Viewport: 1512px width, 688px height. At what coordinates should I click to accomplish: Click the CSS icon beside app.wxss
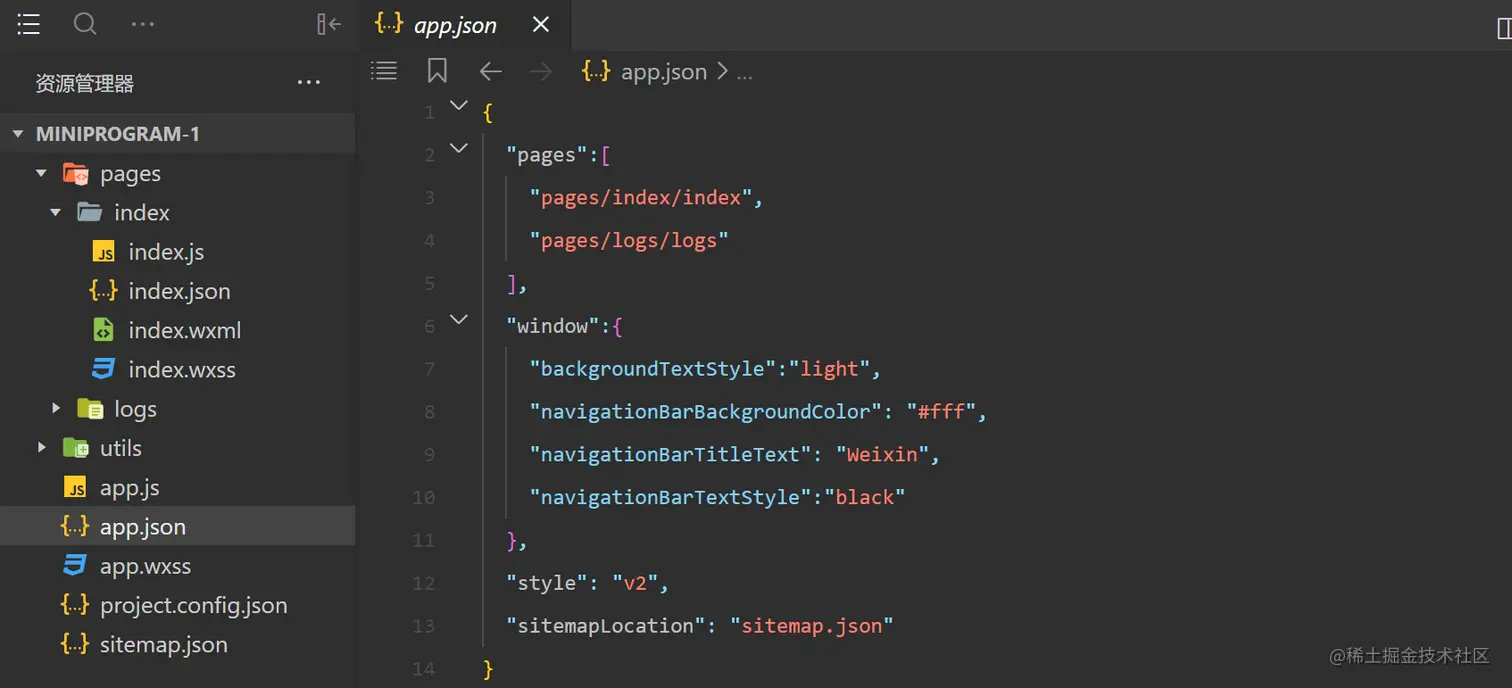coord(75,565)
